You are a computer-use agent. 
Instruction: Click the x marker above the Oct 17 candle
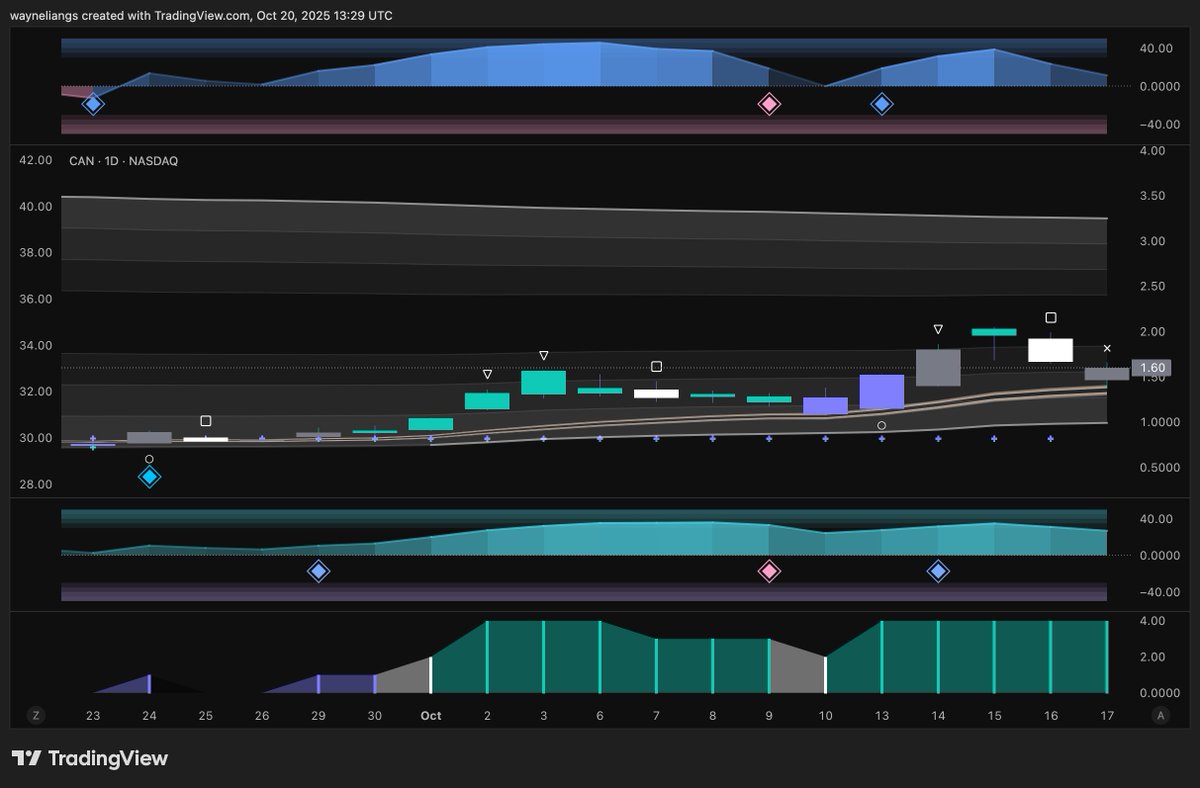(1107, 348)
